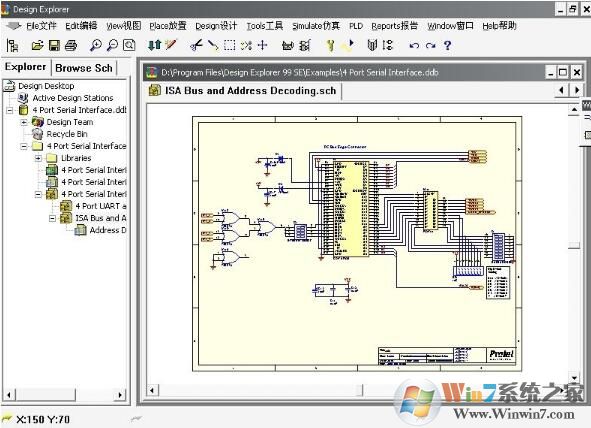Save the schematic with the floppy disk icon
The image size is (591, 428).
(x=54, y=46)
